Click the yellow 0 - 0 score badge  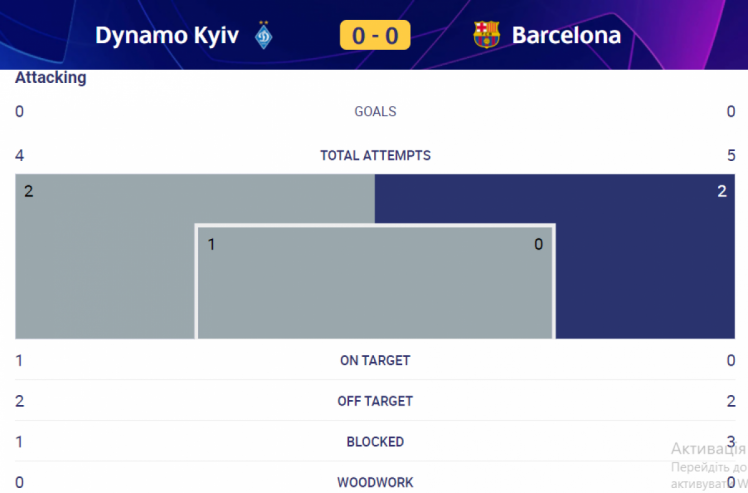coord(375,35)
